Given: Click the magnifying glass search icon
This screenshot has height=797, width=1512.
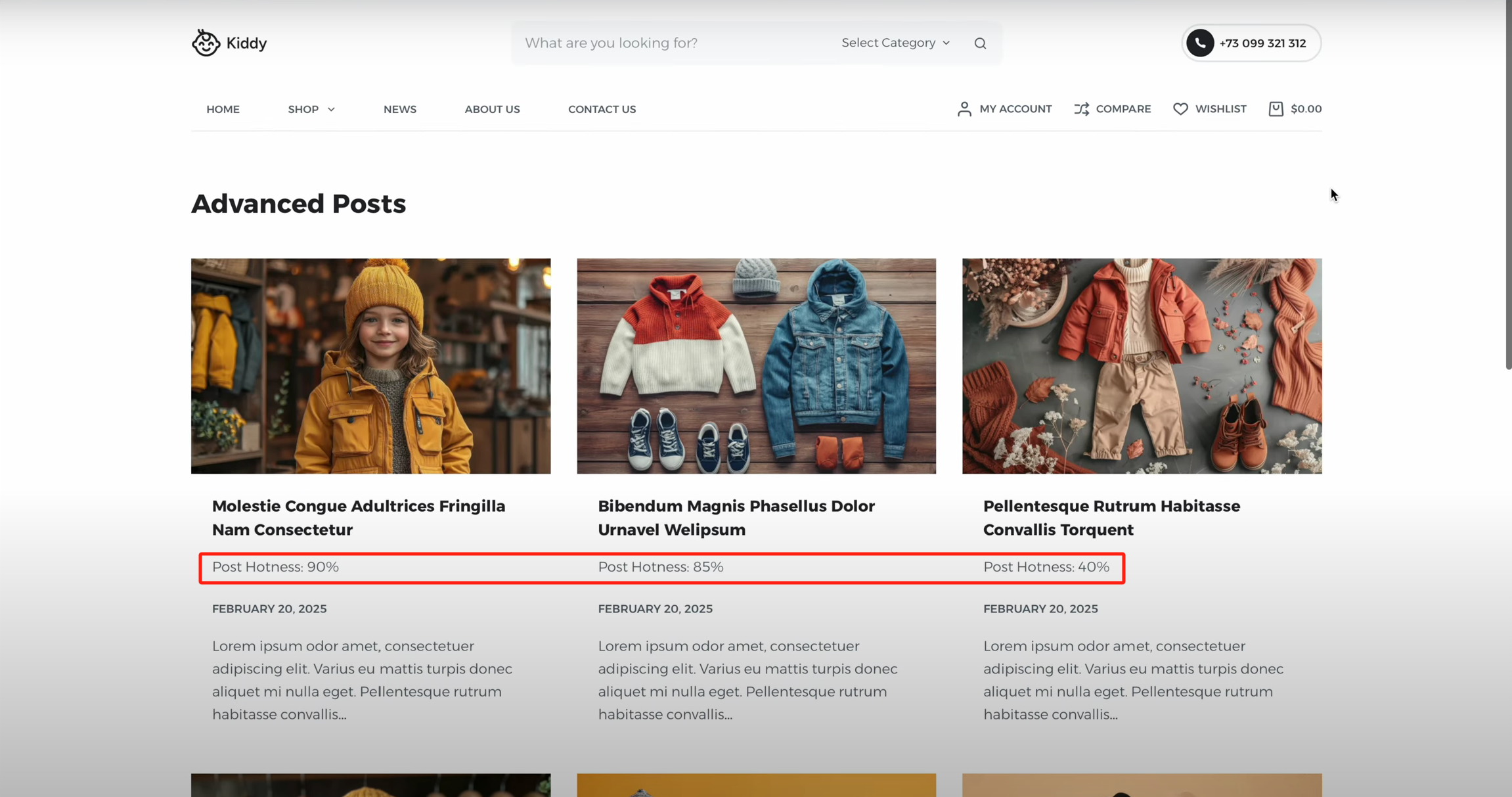Looking at the screenshot, I should pos(980,43).
